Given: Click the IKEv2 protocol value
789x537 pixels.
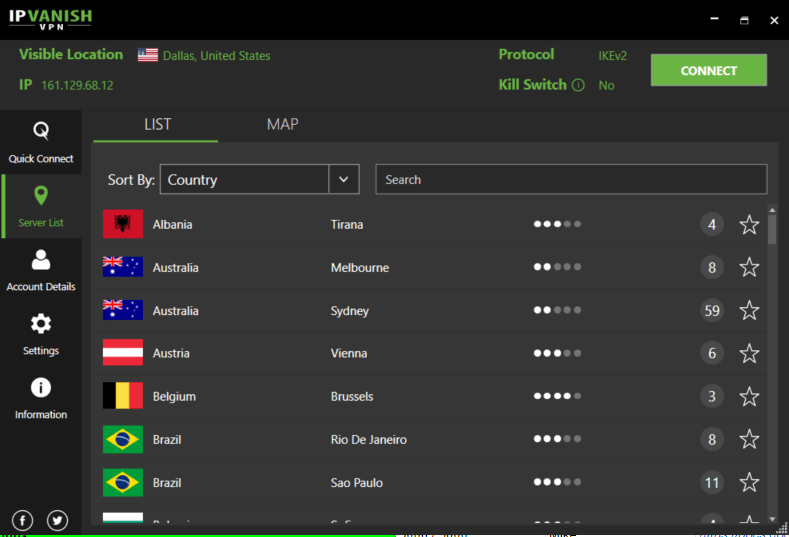Looking at the screenshot, I should 612,56.
